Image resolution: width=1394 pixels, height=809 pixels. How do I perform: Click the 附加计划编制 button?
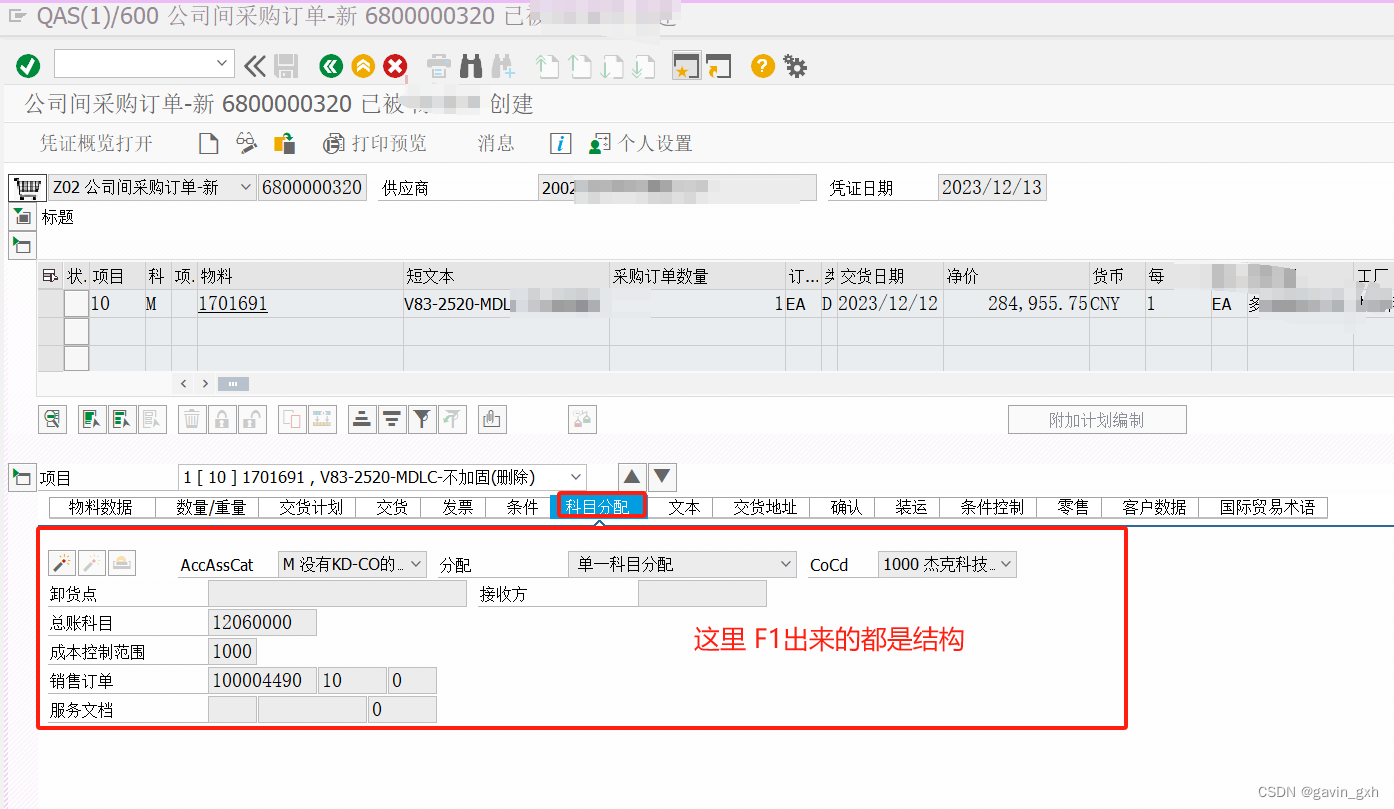point(1096,419)
